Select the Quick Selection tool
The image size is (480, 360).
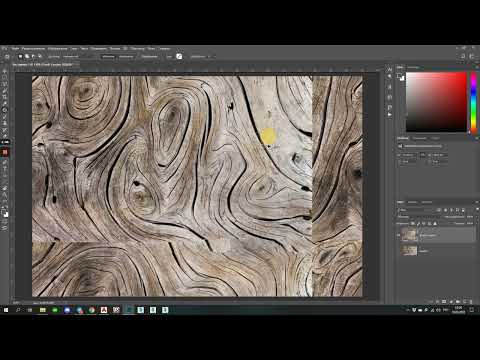point(5,90)
